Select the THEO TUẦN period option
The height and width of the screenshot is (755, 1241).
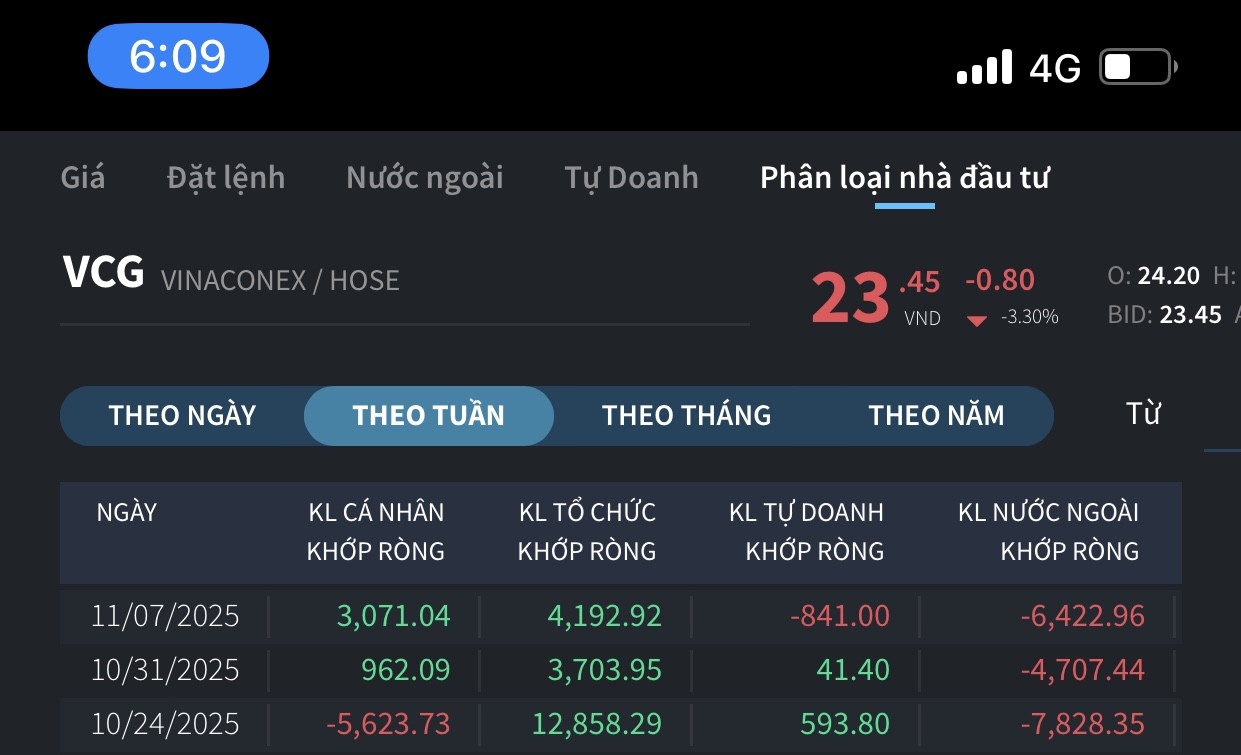[x=428, y=415]
